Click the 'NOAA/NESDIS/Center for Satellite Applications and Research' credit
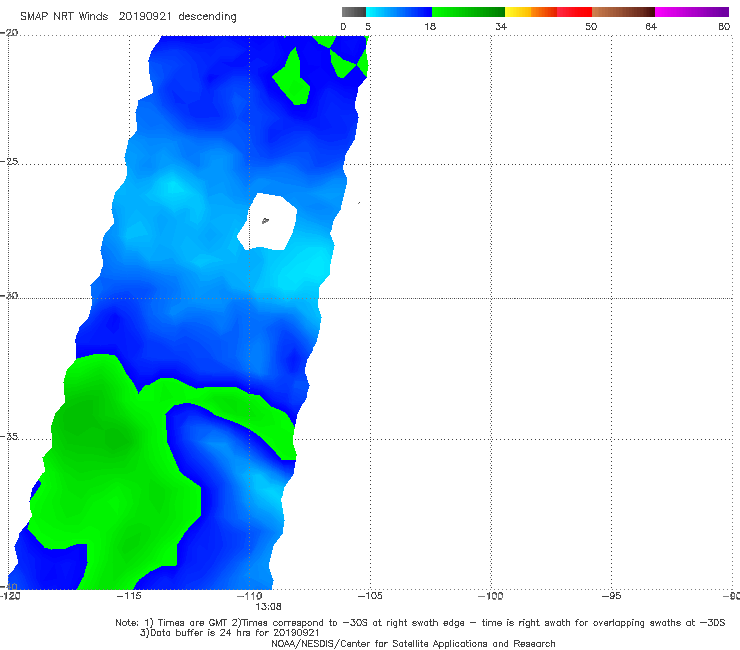Image resolution: width=740 pixels, height=650 pixels. tap(413, 643)
